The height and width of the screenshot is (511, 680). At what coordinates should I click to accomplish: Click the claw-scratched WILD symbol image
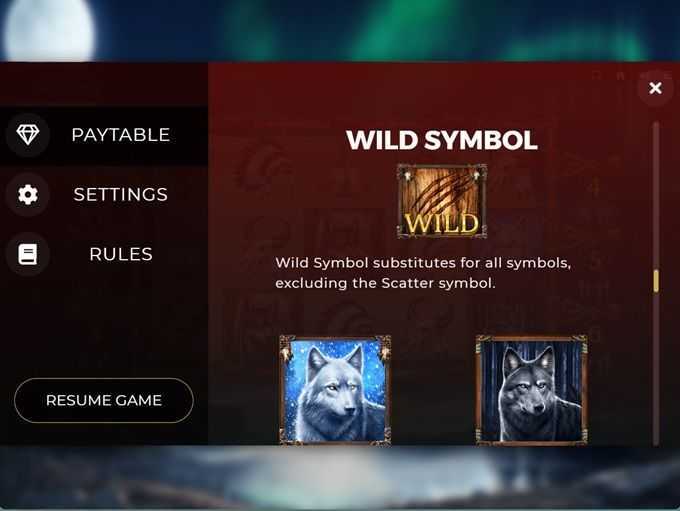[x=441, y=201]
